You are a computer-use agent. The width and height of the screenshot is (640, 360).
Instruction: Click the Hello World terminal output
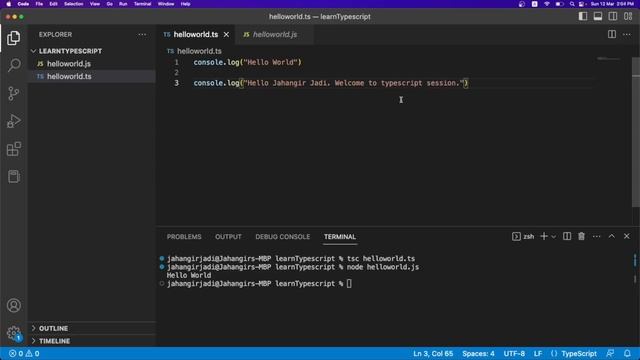tap(189, 276)
